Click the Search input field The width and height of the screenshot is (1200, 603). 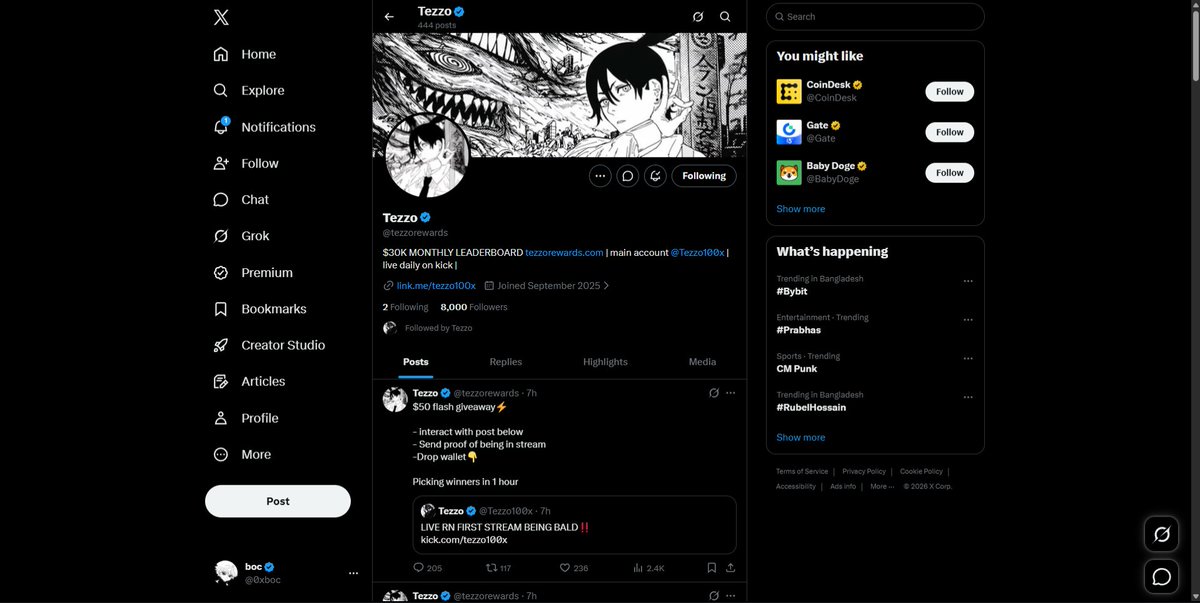pos(875,17)
